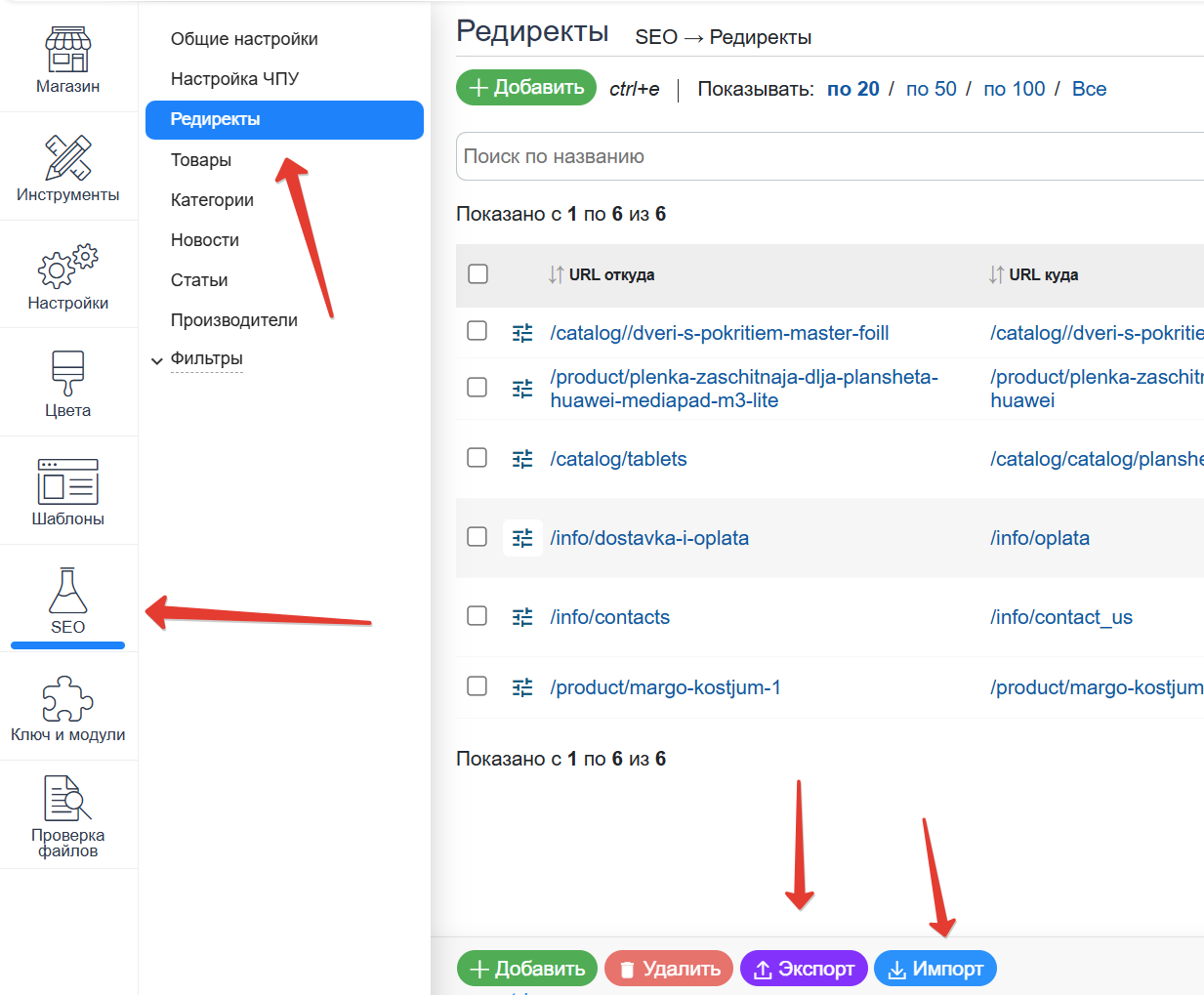Show 50 redirects per page
This screenshot has height=995, width=1204.
pyautogui.click(x=931, y=89)
